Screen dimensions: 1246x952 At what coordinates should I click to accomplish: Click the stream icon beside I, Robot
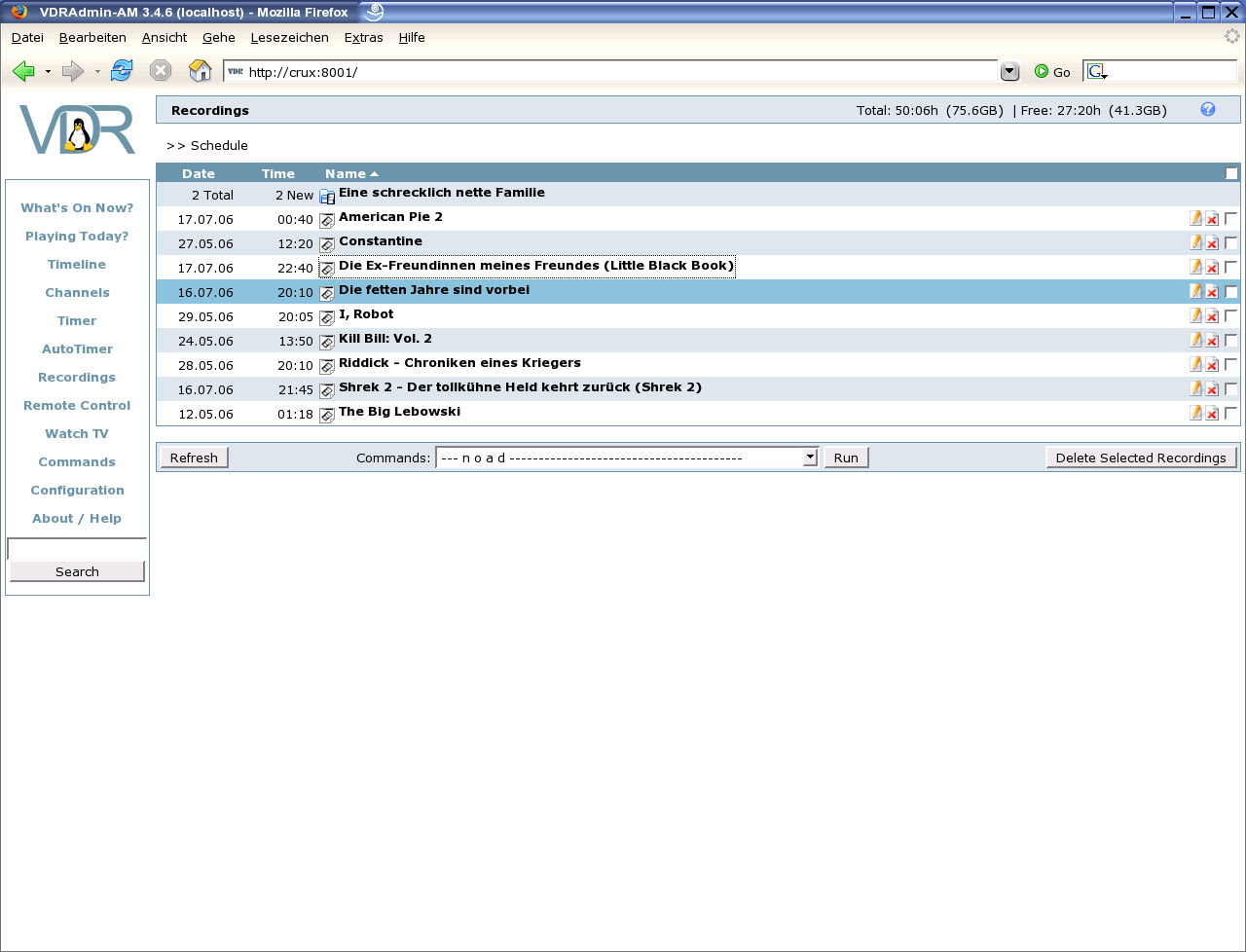[x=327, y=317]
